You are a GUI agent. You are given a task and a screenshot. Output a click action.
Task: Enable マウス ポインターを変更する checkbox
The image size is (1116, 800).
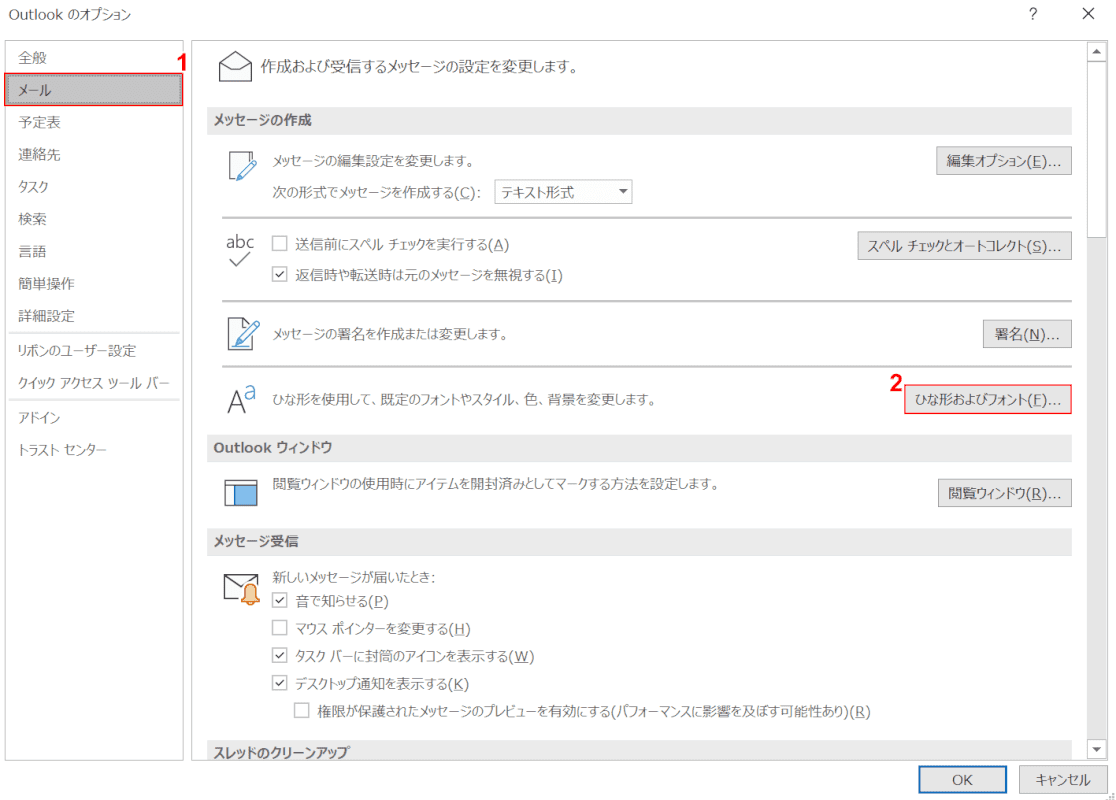pos(280,628)
